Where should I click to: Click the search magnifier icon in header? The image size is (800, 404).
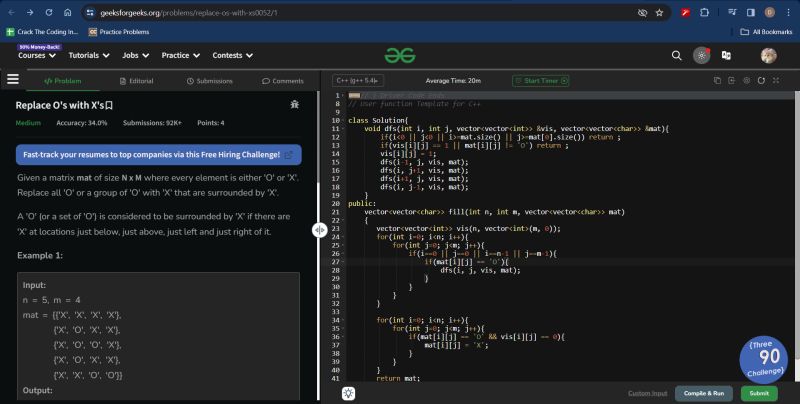(677, 55)
